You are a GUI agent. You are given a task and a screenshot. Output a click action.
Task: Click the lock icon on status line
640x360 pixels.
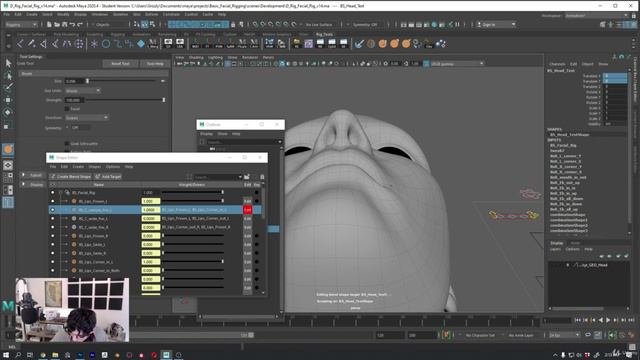(x=233, y=24)
